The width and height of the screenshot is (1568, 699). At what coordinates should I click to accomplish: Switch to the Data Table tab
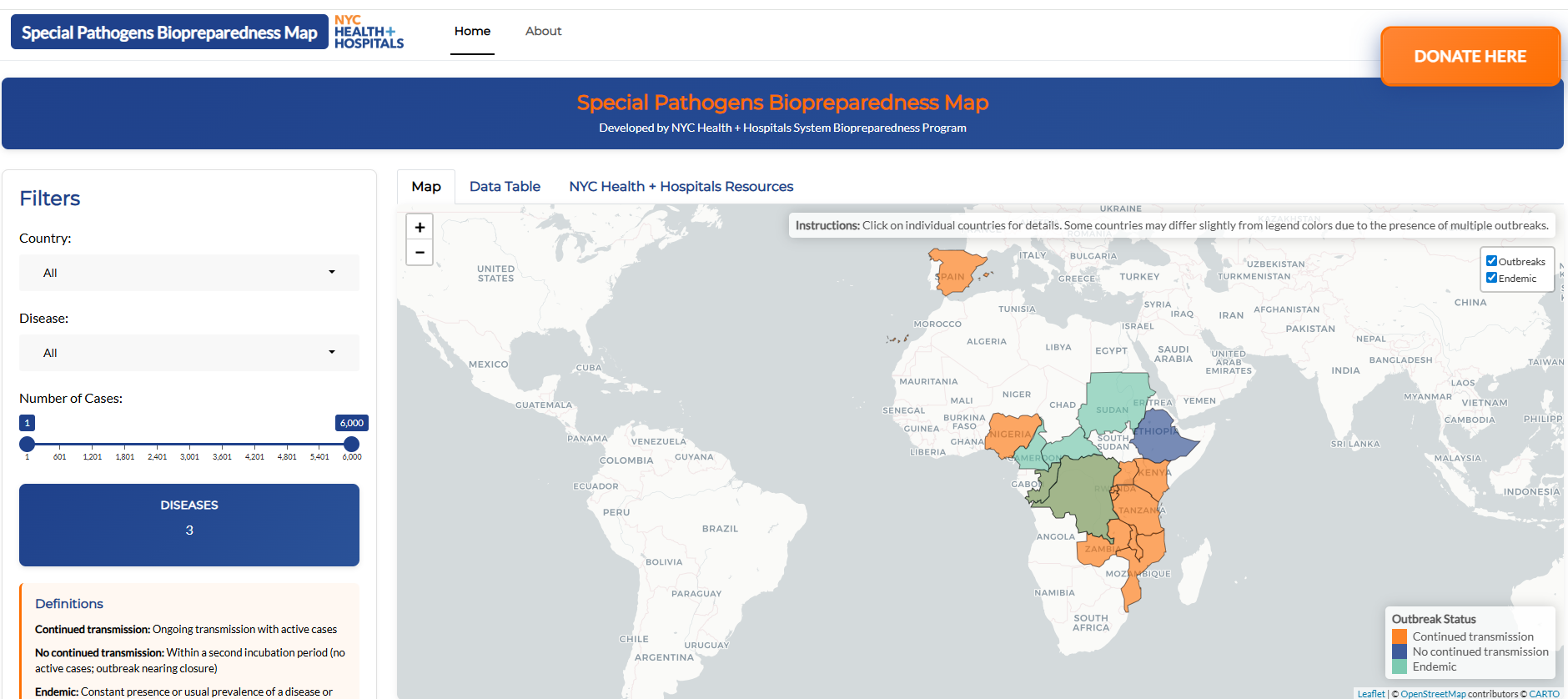pos(505,187)
